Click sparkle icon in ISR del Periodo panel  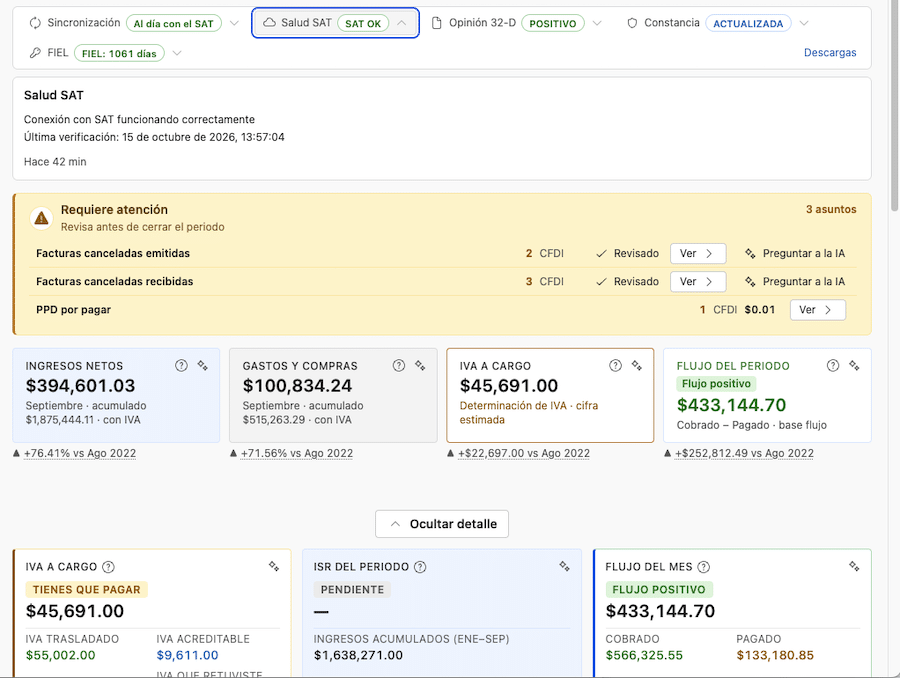coord(565,567)
